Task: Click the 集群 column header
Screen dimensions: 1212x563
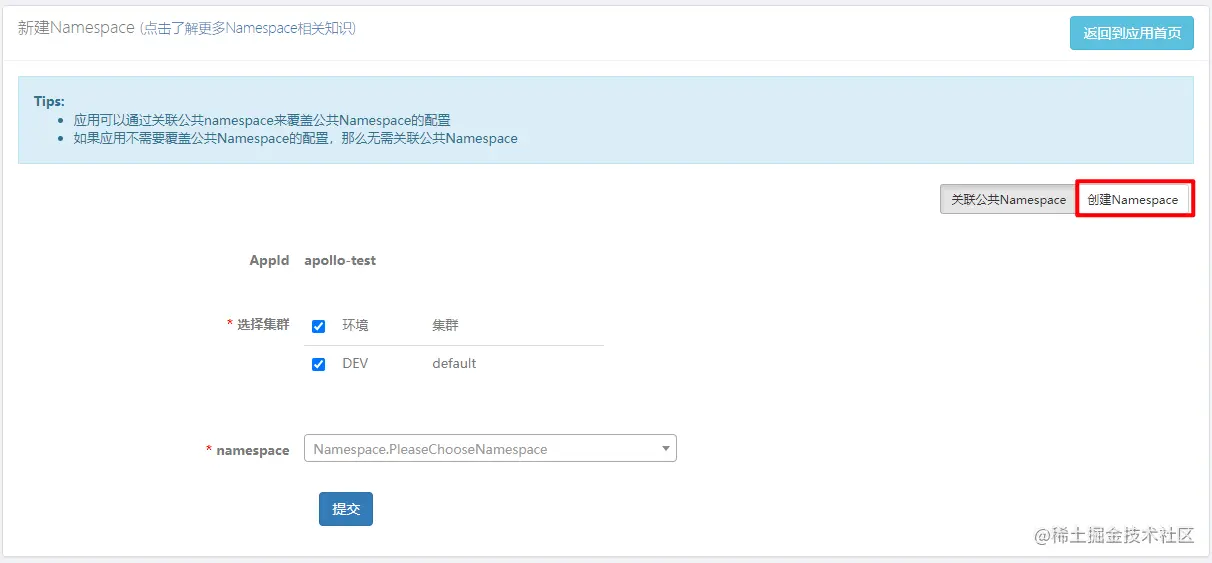Action: [445, 325]
